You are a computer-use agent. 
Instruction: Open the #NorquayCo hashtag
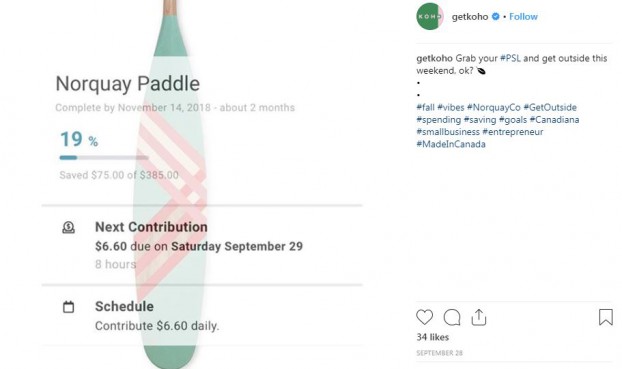click(x=493, y=108)
